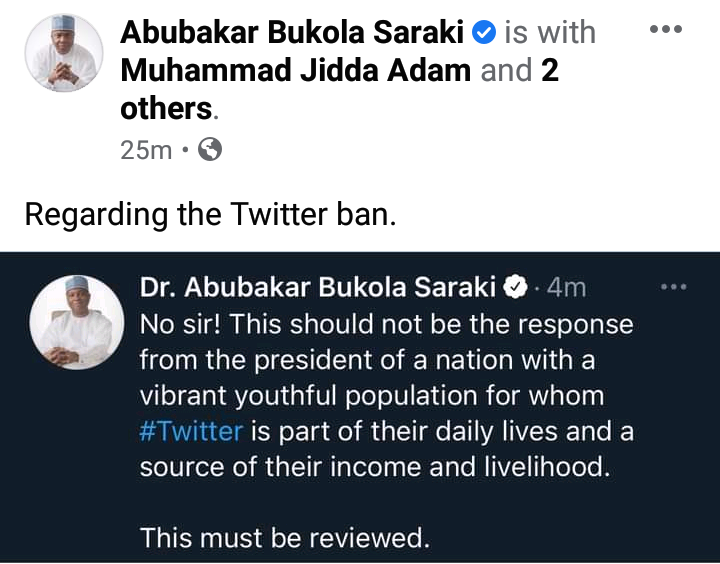Click the Dr. Abubakar Bukola Saraki tweet name
The height and width of the screenshot is (564, 720).
click(317, 288)
